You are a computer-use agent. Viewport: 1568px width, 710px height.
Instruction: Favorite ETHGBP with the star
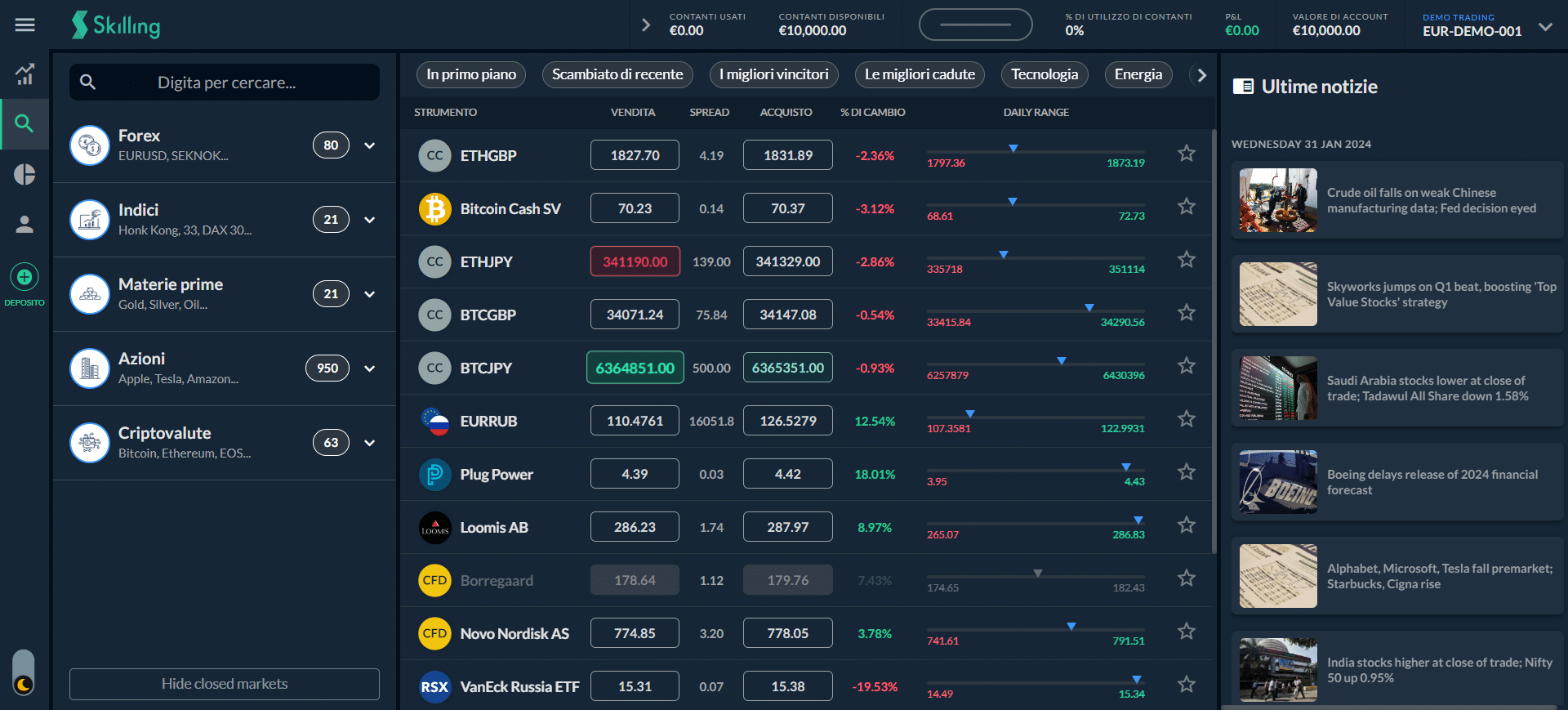pyautogui.click(x=1187, y=153)
